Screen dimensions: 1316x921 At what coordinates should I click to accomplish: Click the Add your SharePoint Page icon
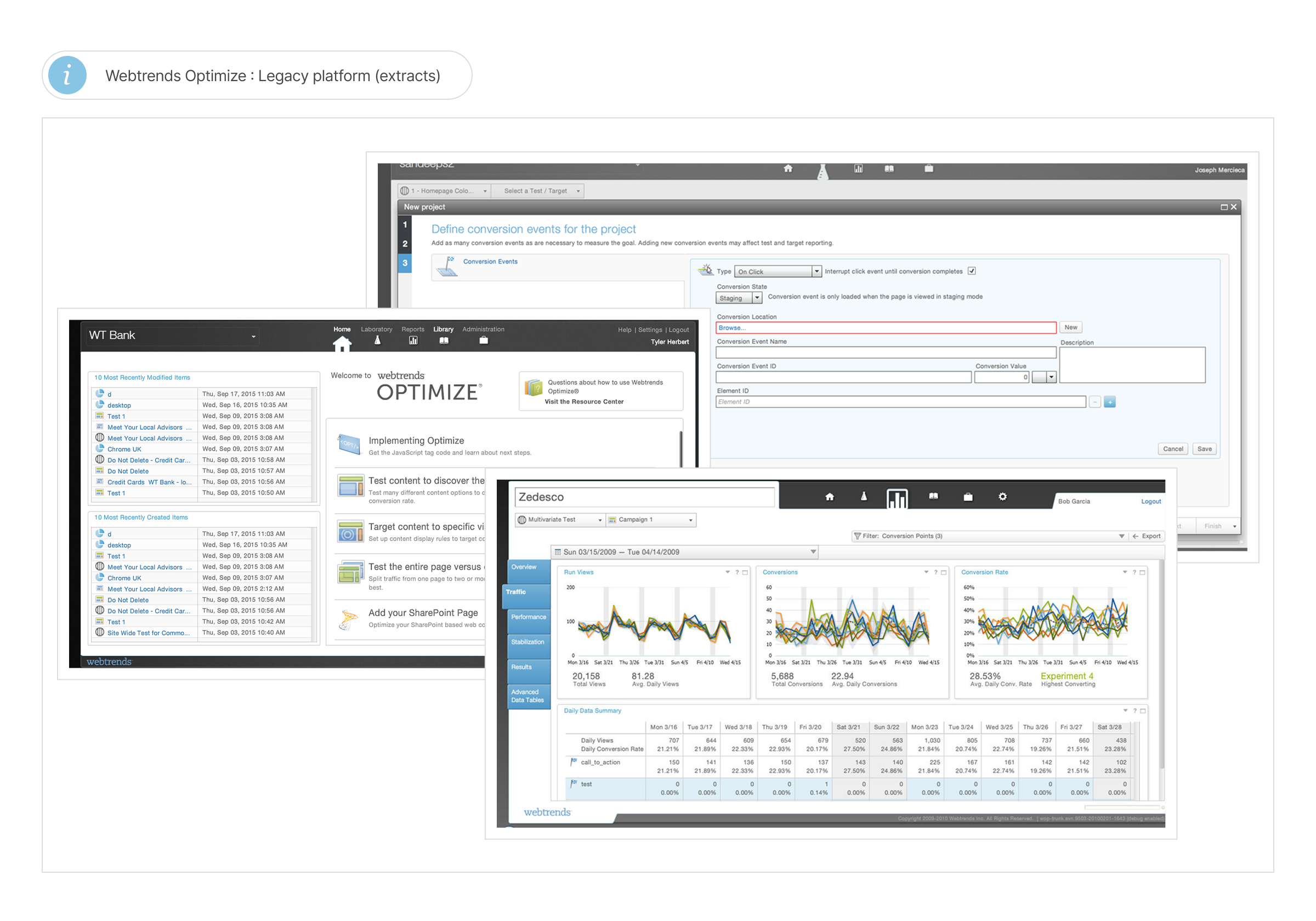[349, 619]
